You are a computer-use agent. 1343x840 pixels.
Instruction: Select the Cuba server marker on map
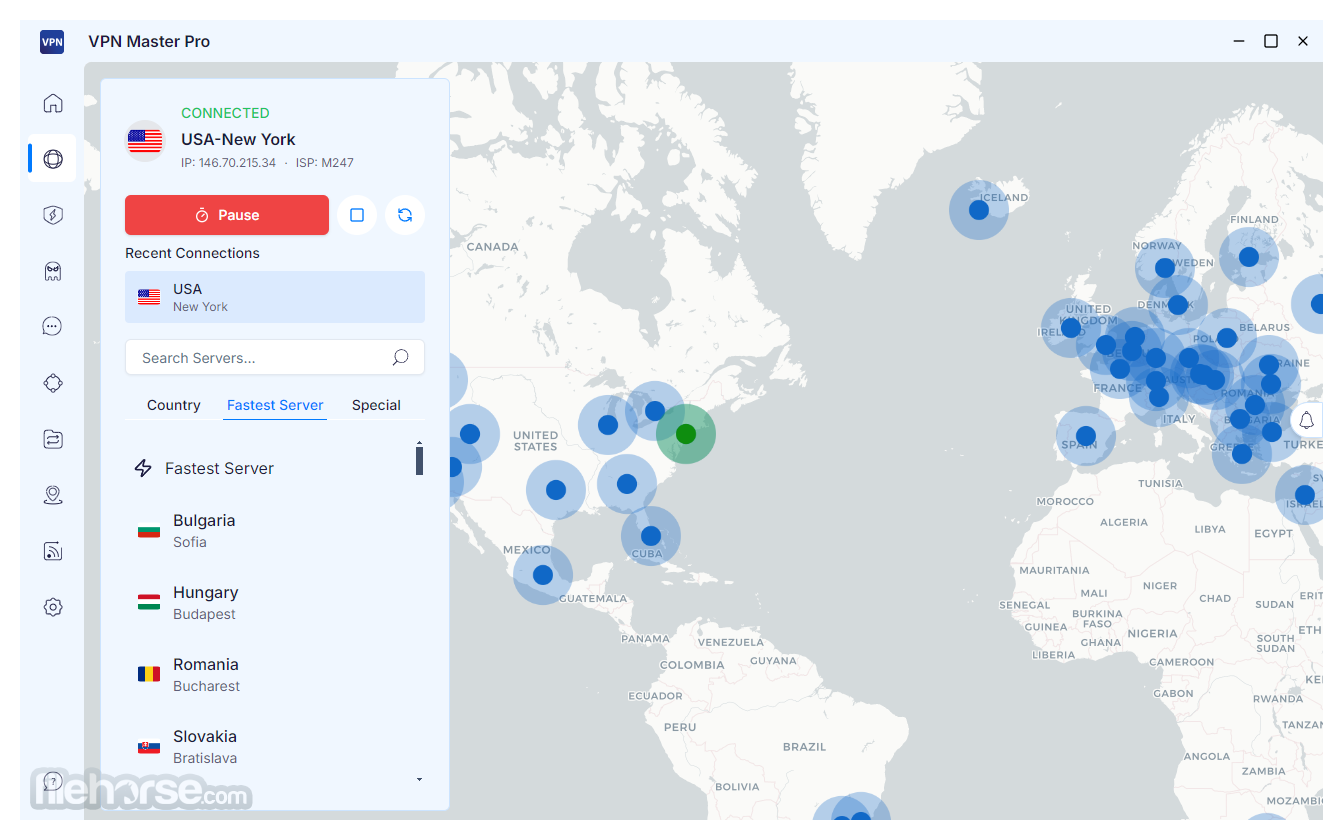(650, 536)
